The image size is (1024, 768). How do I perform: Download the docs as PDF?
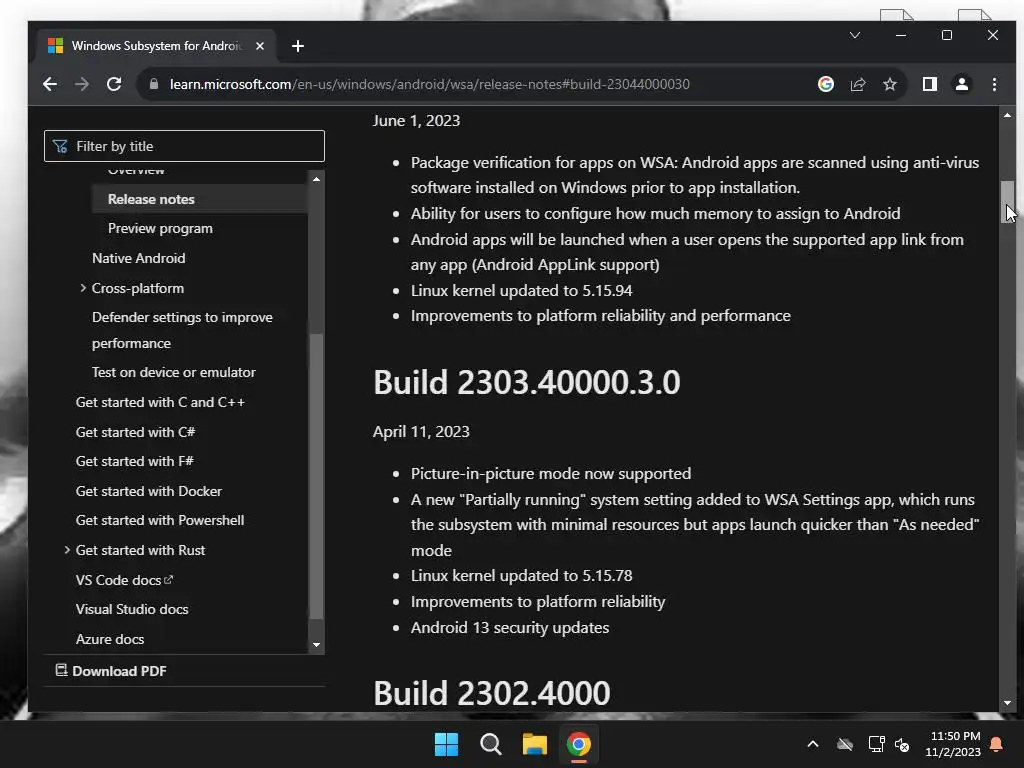[111, 671]
